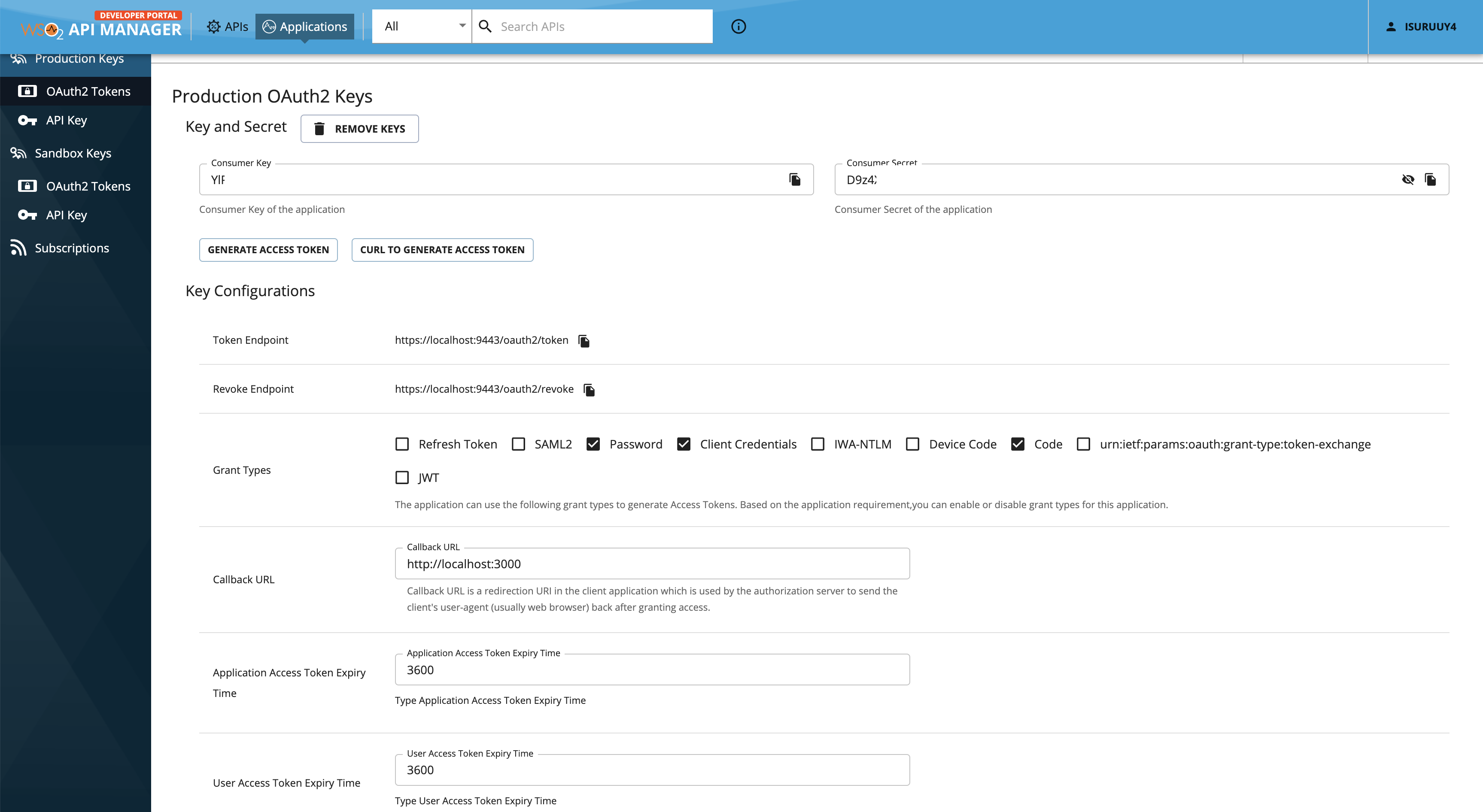Screen dimensions: 1483x812
Task: Uncheck the Client Credentials grant type
Action: pos(684,444)
